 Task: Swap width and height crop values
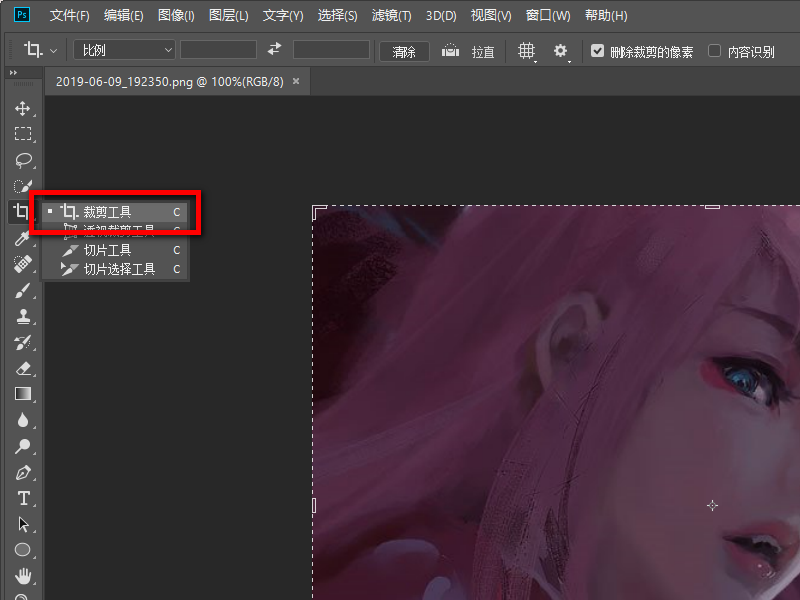pyautogui.click(x=274, y=49)
